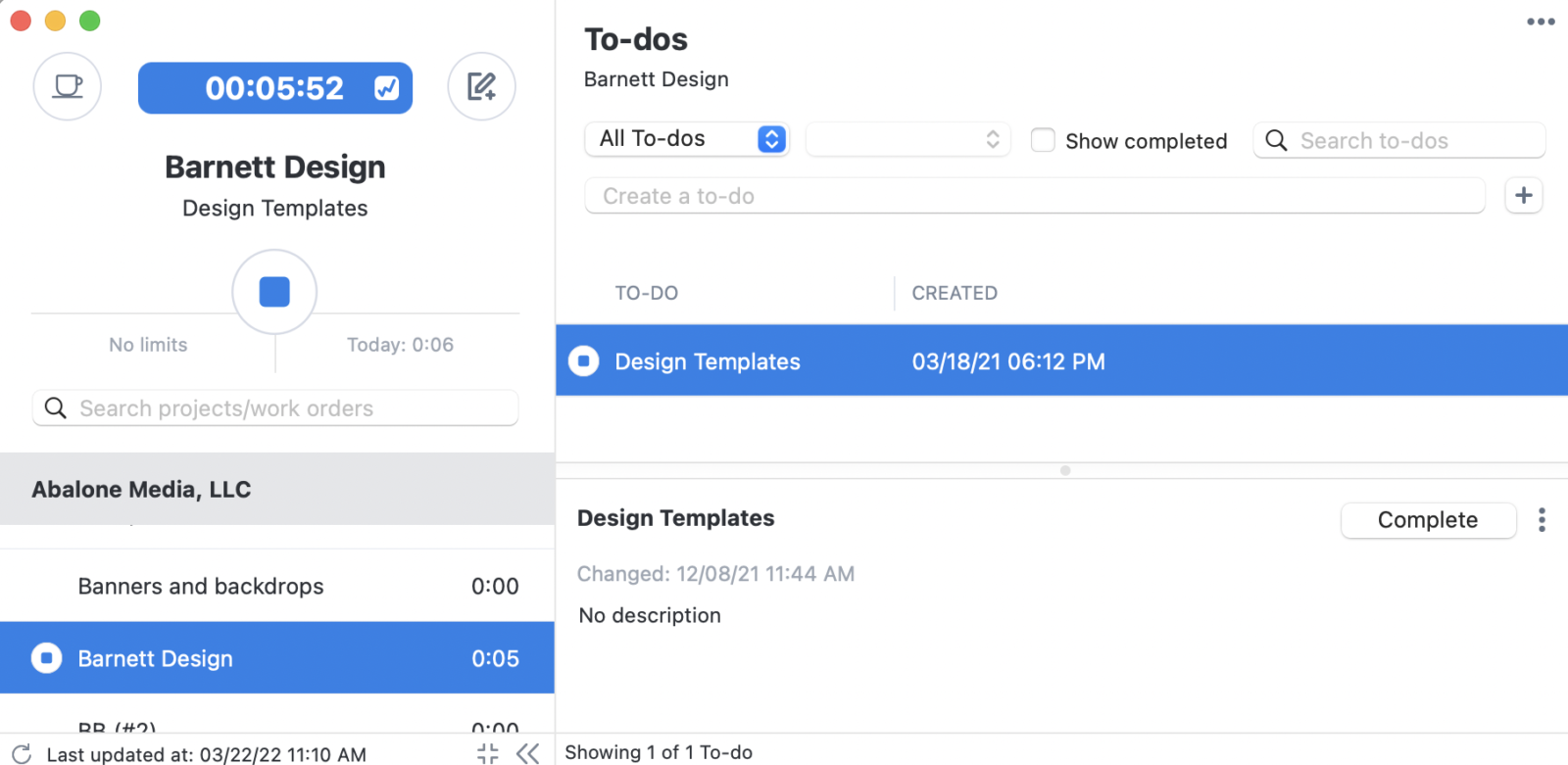Toggle the Show completed checkbox
The height and width of the screenshot is (765, 1568).
pos(1043,140)
